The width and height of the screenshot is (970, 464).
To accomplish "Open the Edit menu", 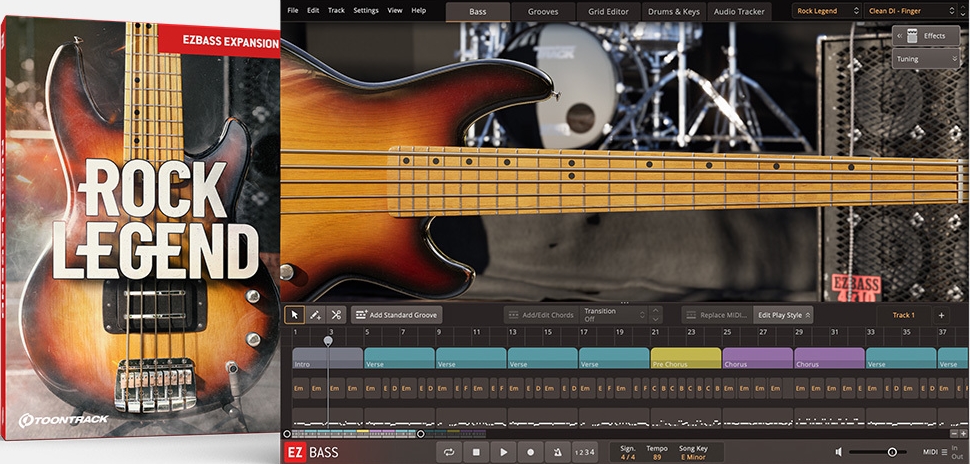I will 313,11.
